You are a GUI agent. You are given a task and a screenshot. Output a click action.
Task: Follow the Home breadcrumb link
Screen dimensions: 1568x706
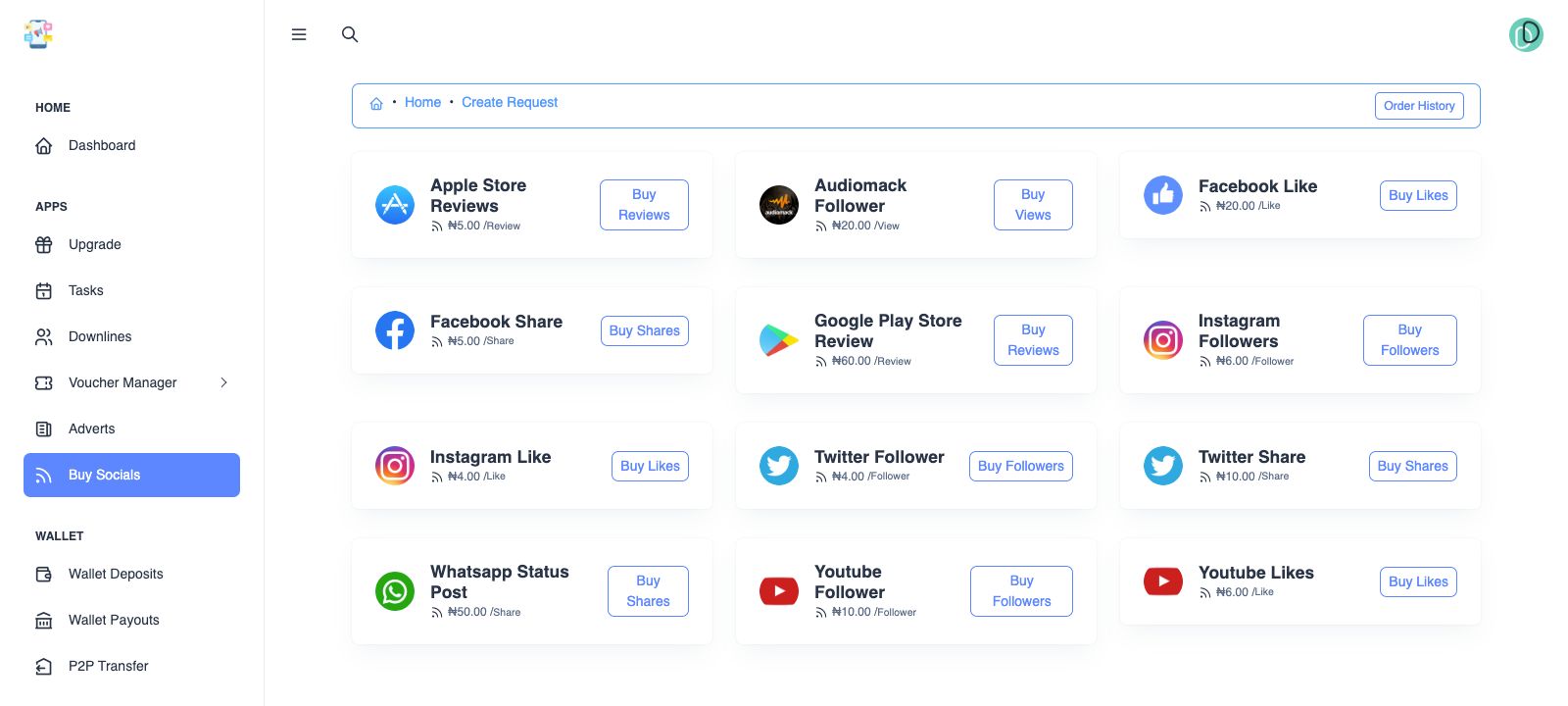(422, 102)
